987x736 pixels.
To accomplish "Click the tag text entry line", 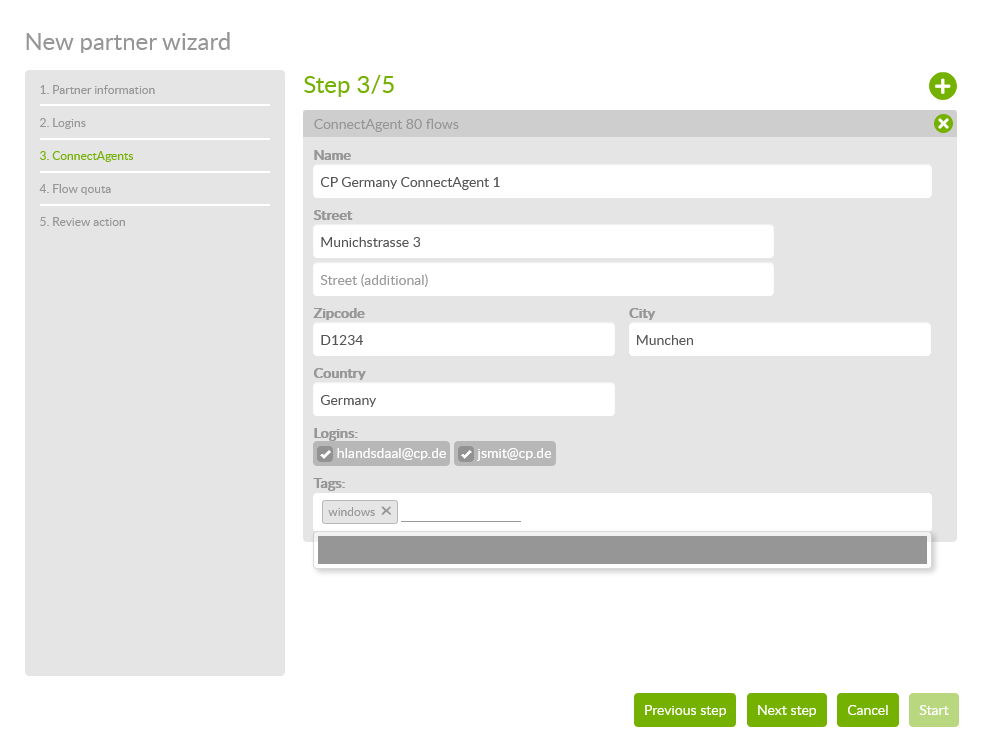I will 461,512.
